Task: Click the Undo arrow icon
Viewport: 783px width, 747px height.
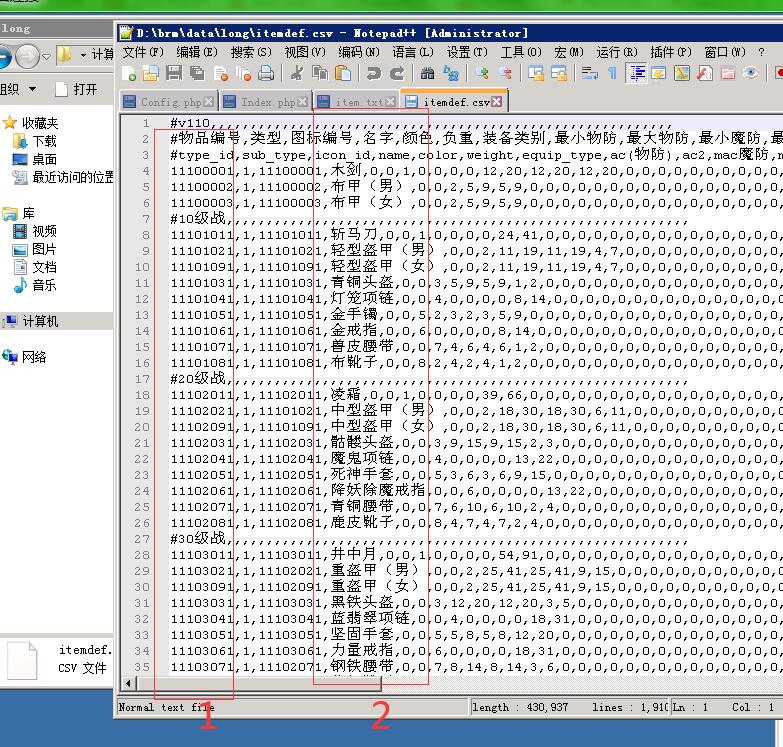Action: point(373,73)
